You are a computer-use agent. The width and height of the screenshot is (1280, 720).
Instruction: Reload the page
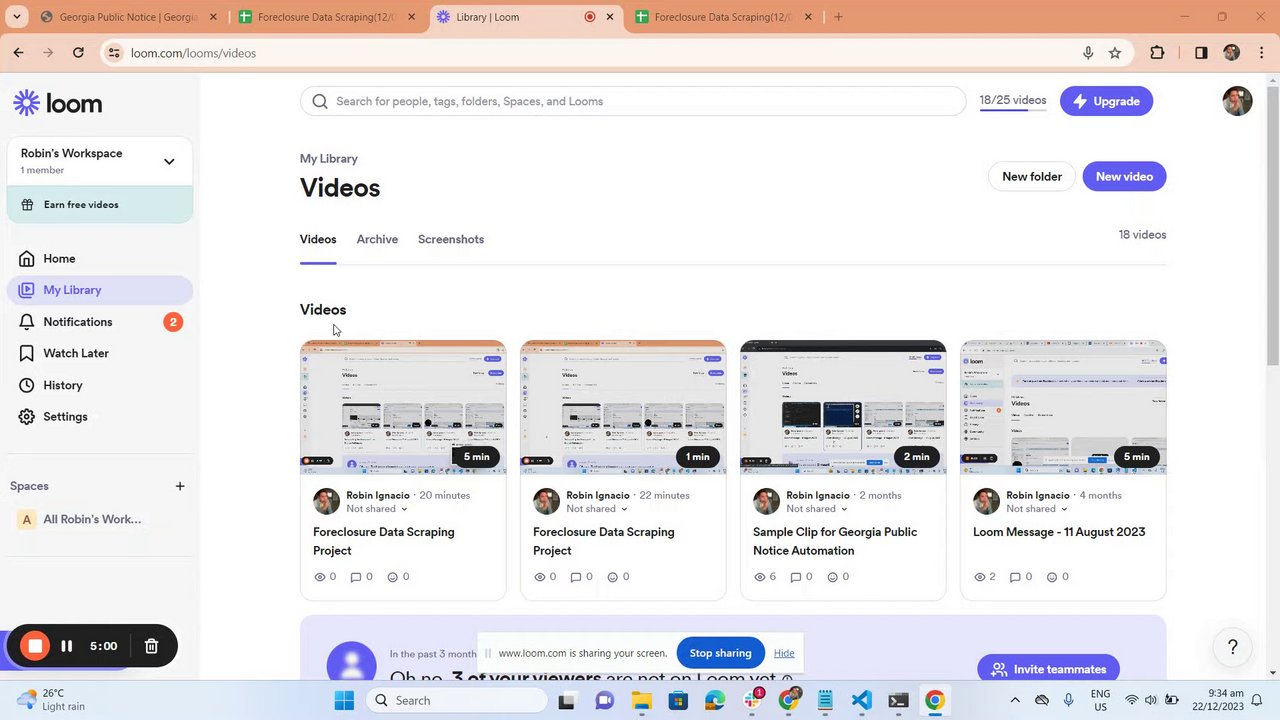[78, 53]
